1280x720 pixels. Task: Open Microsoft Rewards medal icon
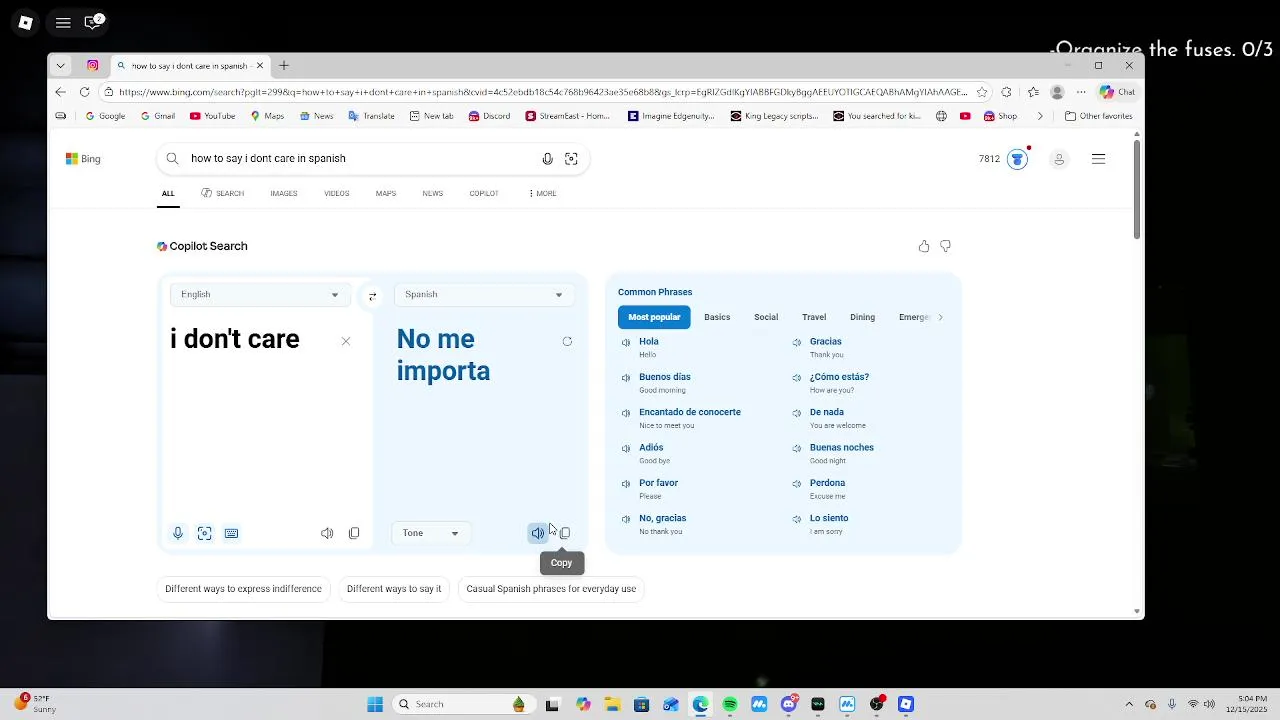pos(1017,159)
